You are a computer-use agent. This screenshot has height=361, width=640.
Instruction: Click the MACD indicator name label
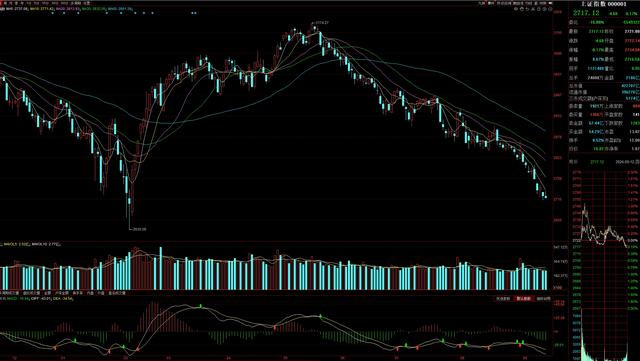(x=12, y=299)
